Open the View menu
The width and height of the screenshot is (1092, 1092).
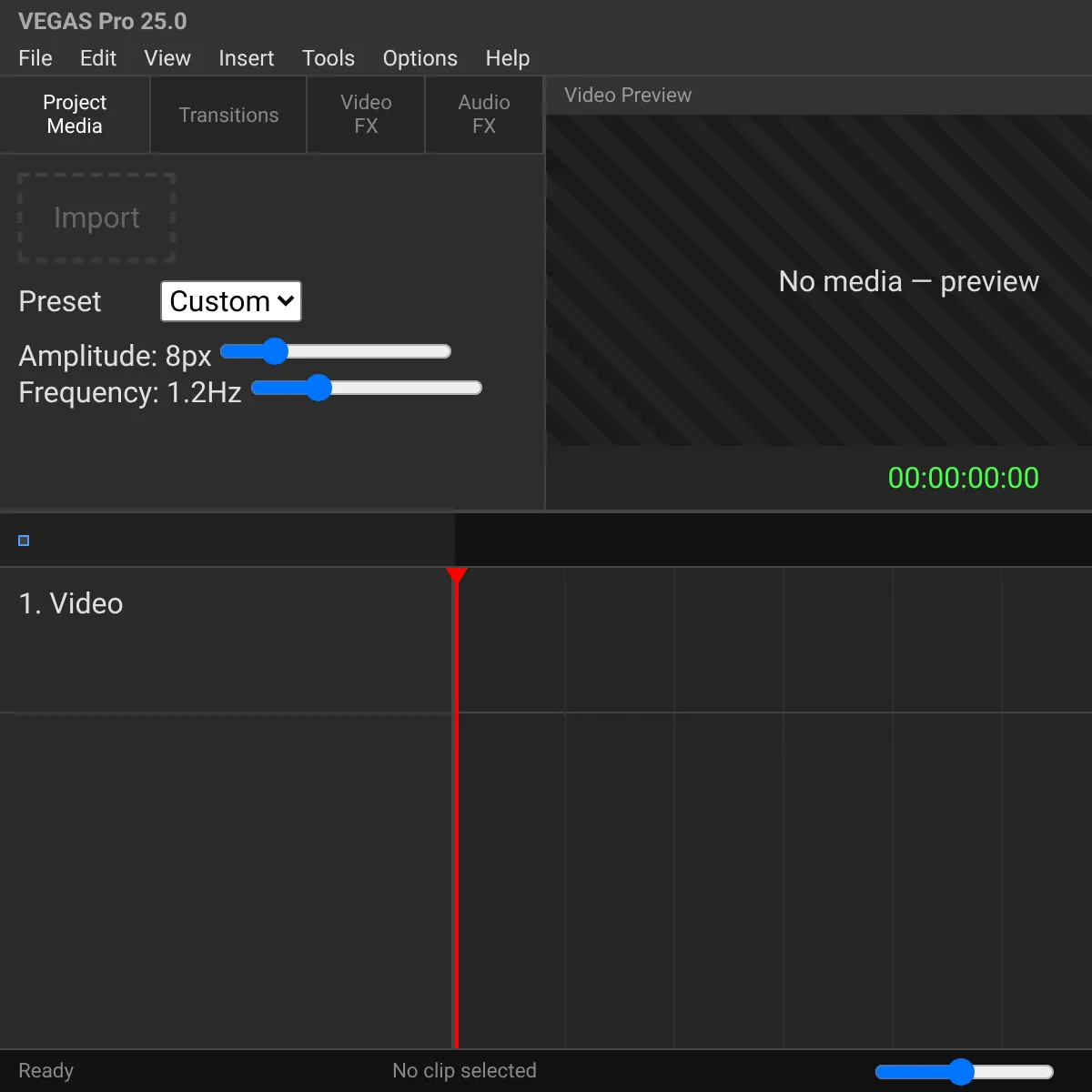167,58
